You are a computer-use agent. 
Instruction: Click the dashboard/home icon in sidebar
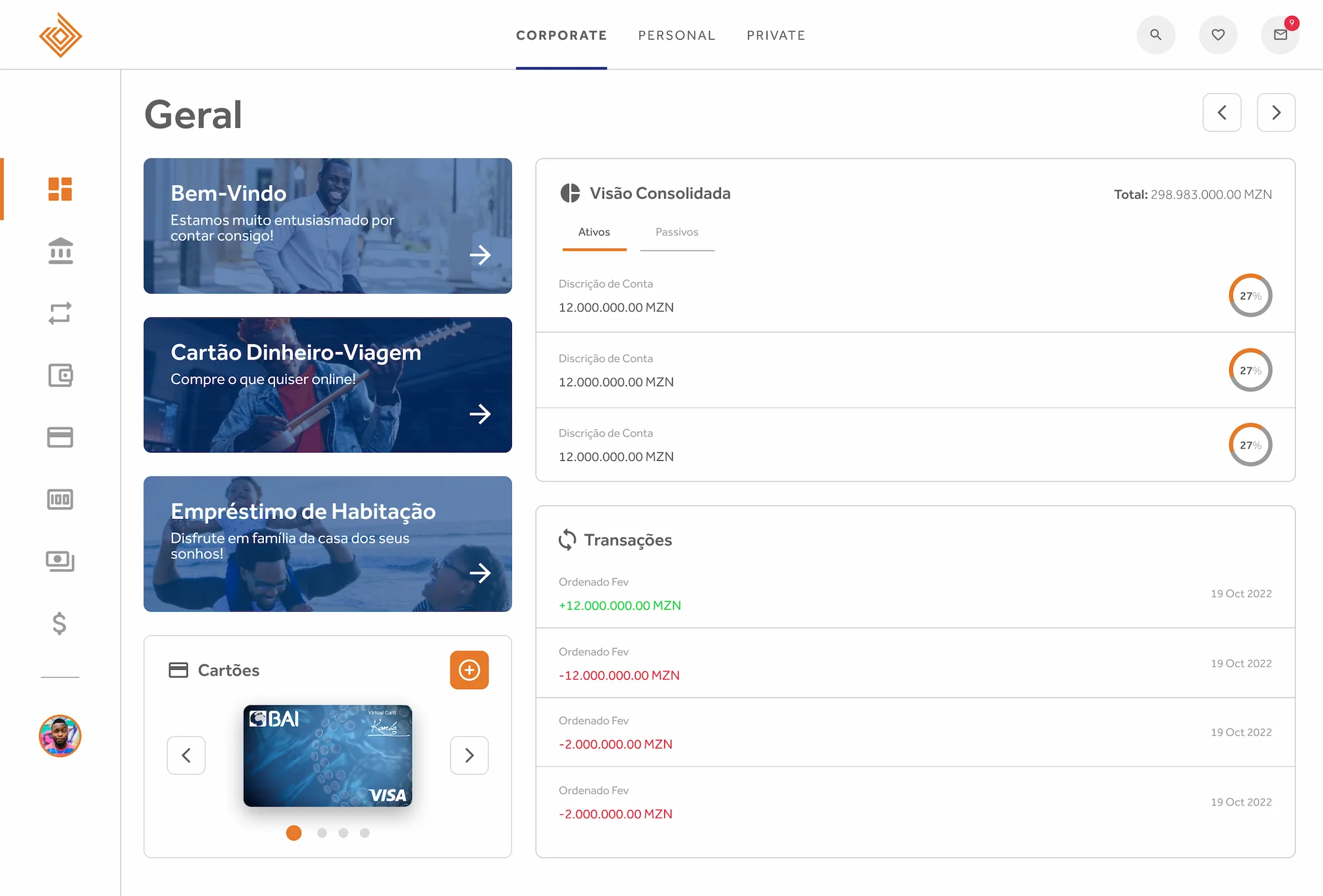[x=61, y=188]
